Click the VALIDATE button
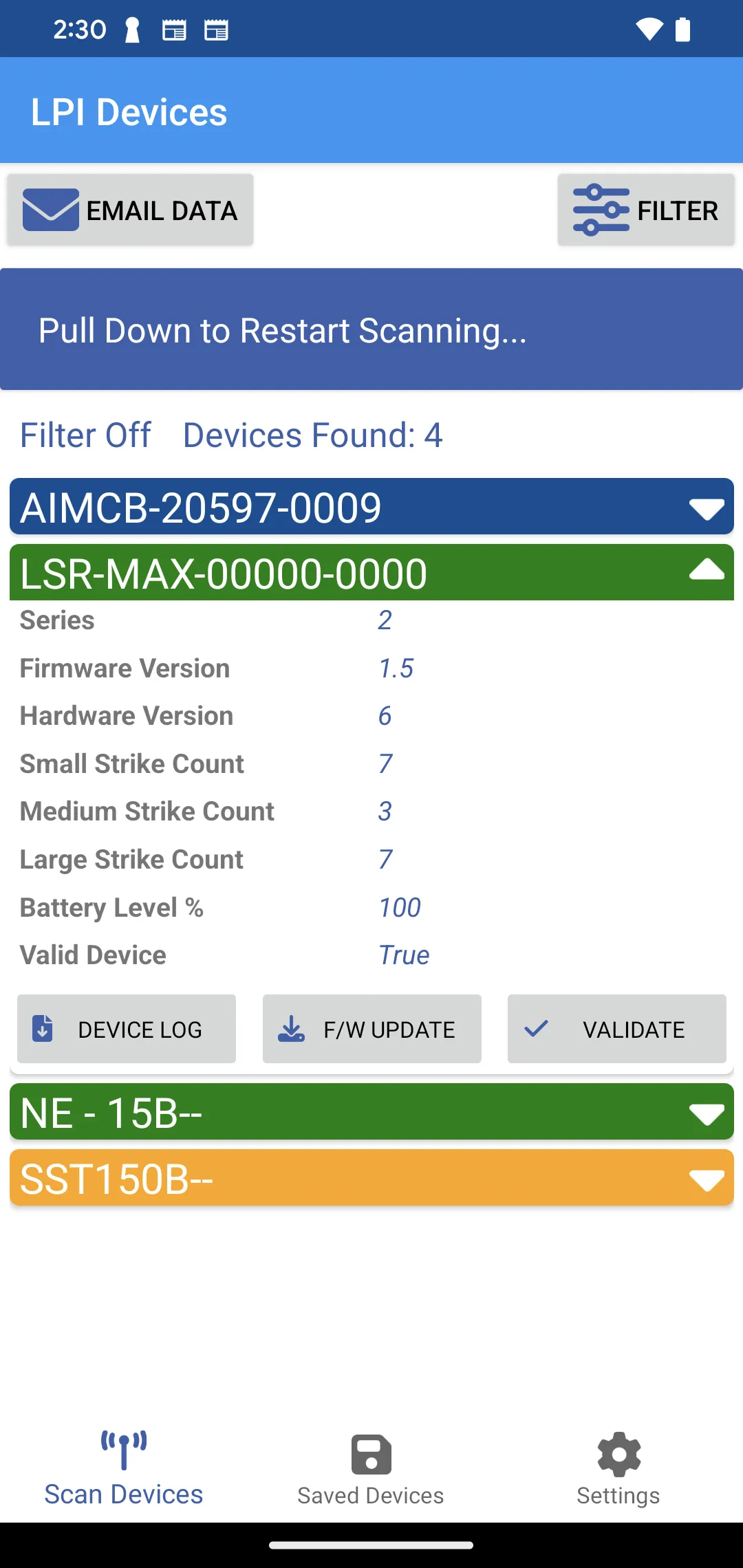743x1568 pixels. (617, 1029)
